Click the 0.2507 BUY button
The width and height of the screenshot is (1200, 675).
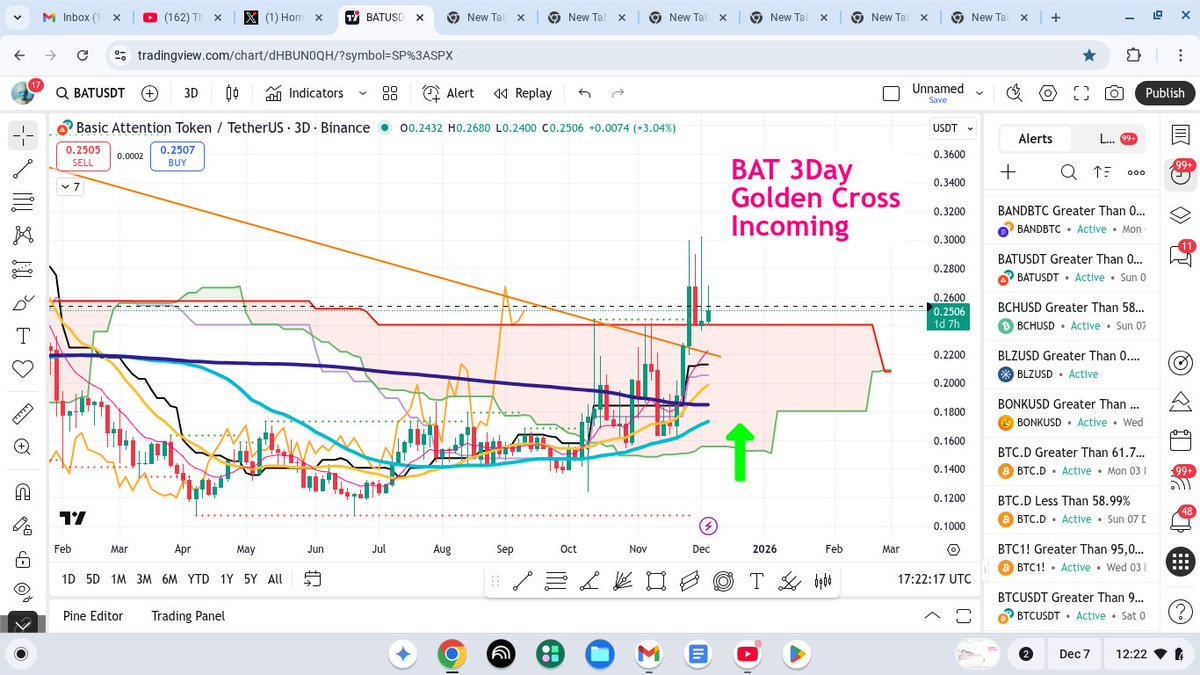point(176,155)
